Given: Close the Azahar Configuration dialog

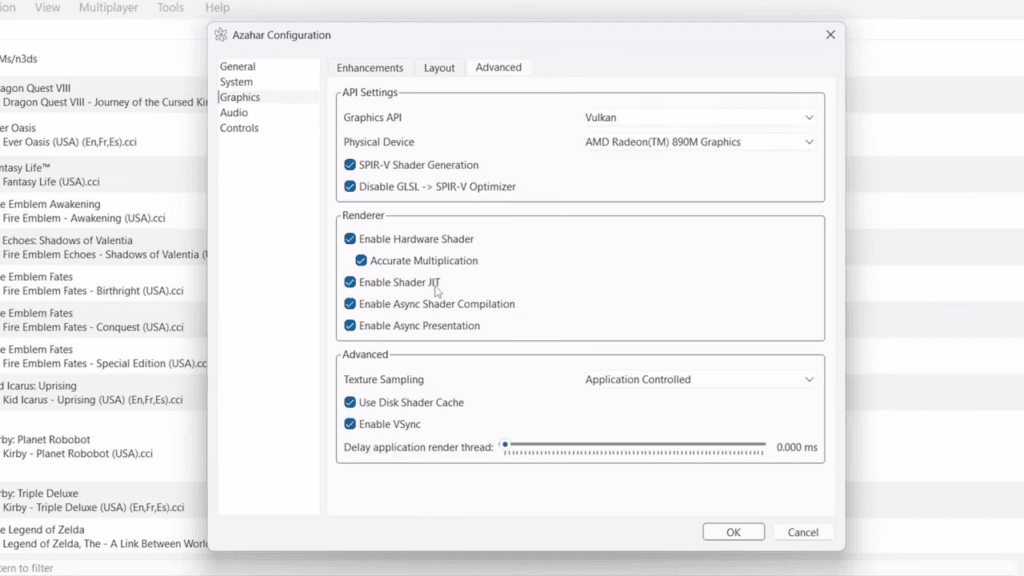Looking at the screenshot, I should [830, 35].
